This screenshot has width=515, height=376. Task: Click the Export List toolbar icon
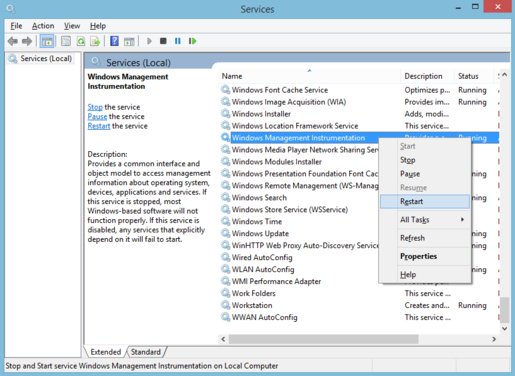coord(95,41)
